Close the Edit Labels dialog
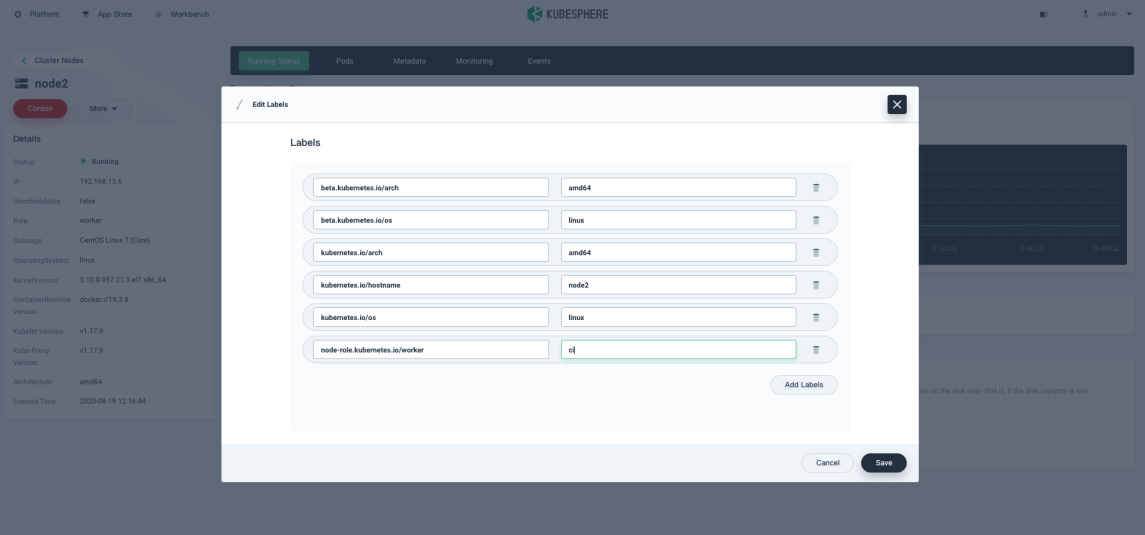This screenshot has height=535, width=1145. tap(896, 104)
